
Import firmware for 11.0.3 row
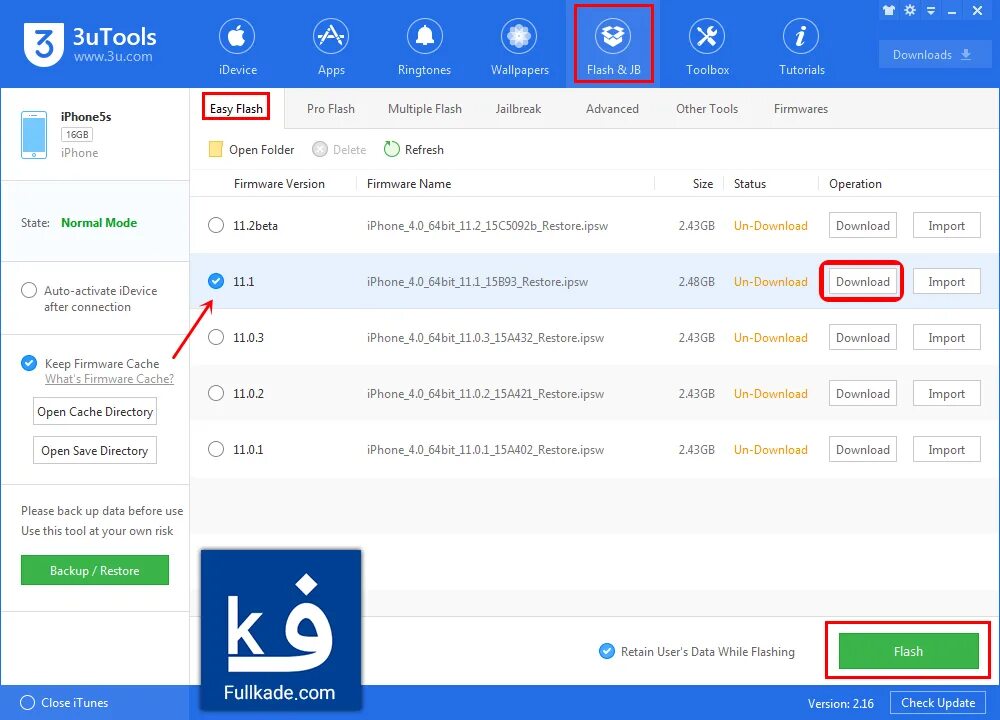(x=946, y=337)
